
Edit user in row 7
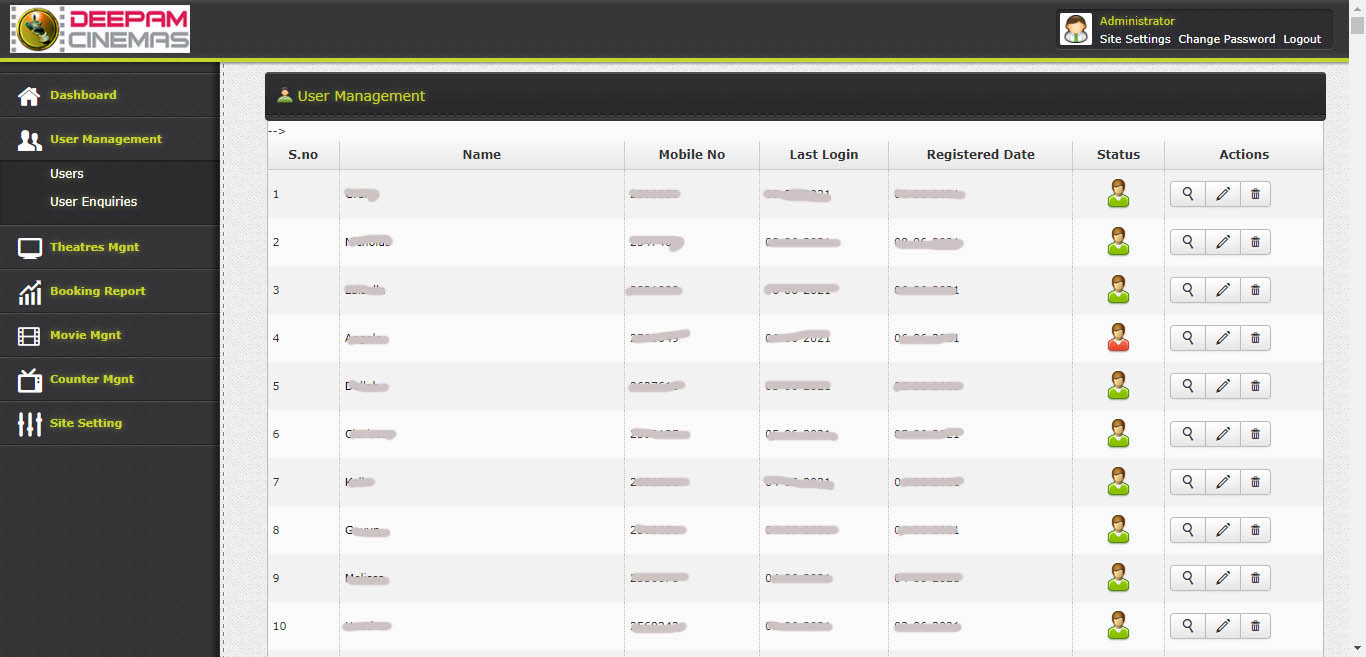tap(1222, 482)
